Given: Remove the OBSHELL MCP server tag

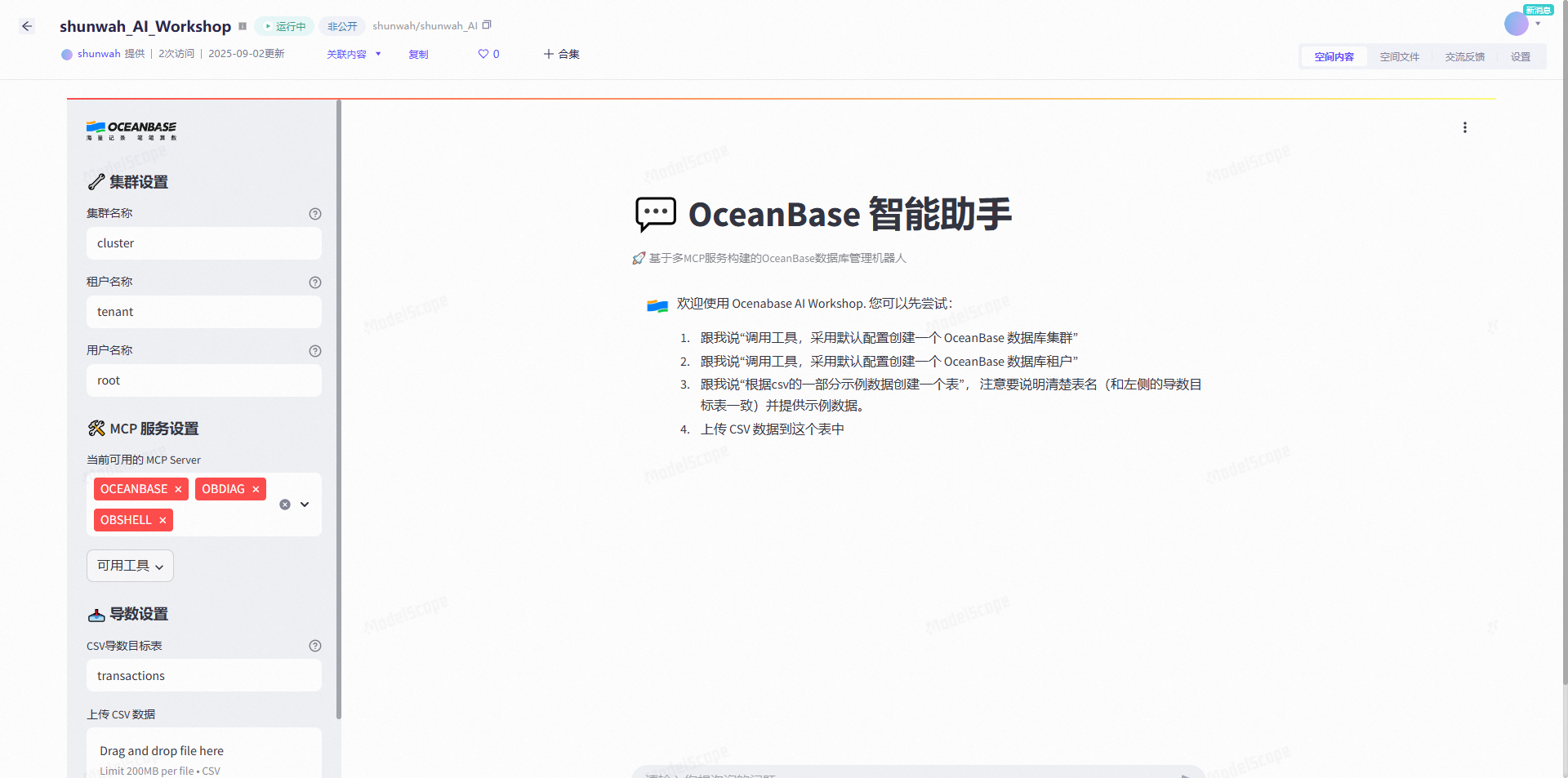Looking at the screenshot, I should point(163,520).
